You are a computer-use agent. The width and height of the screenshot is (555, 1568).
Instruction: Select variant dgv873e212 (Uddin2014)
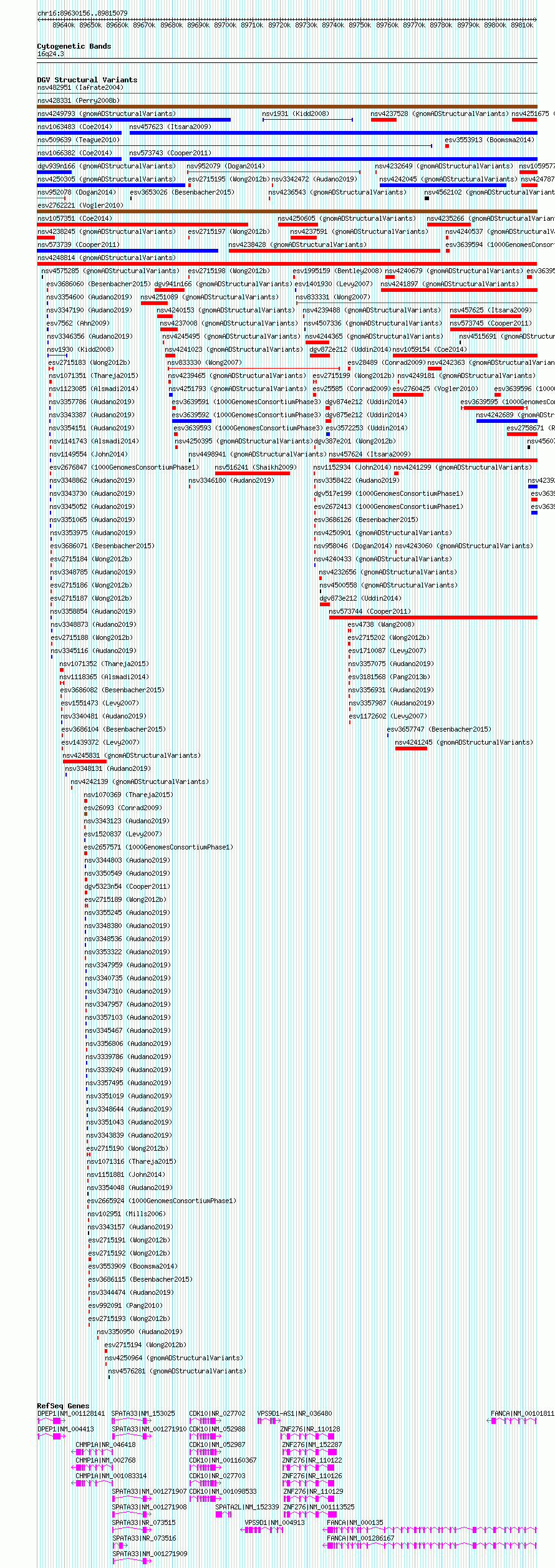coord(360,598)
